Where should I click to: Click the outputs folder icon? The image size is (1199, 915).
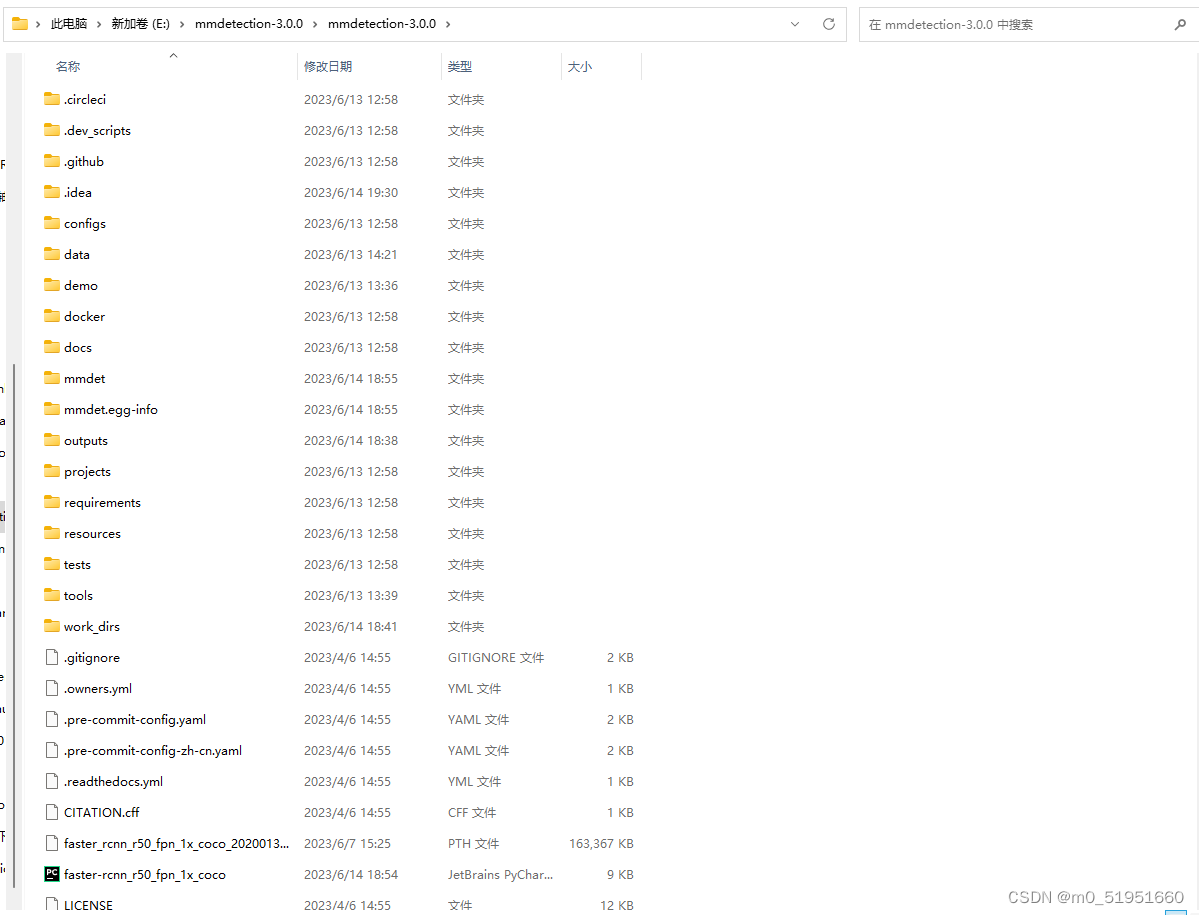coord(52,440)
